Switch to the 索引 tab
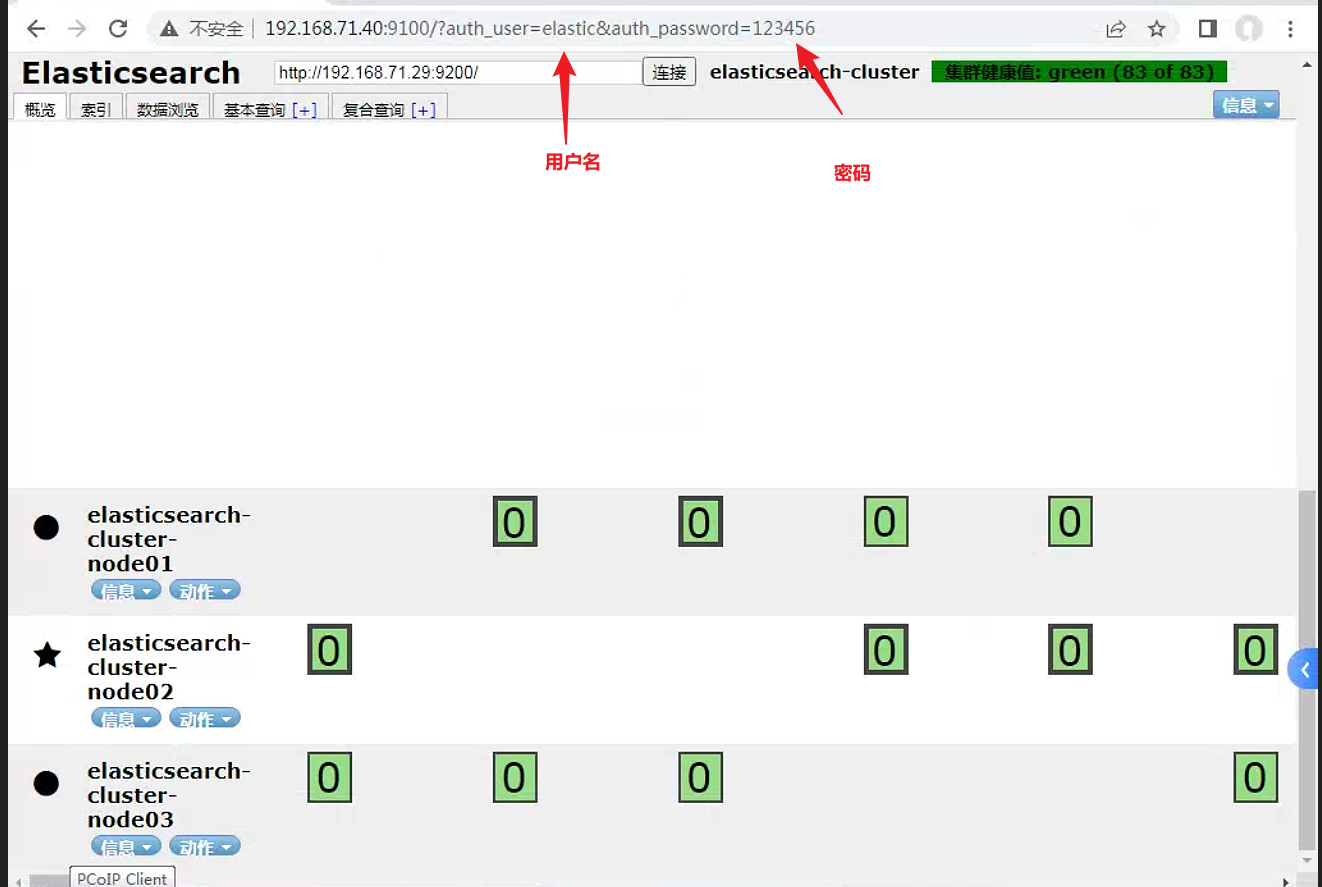This screenshot has height=887, width=1322. tap(96, 109)
